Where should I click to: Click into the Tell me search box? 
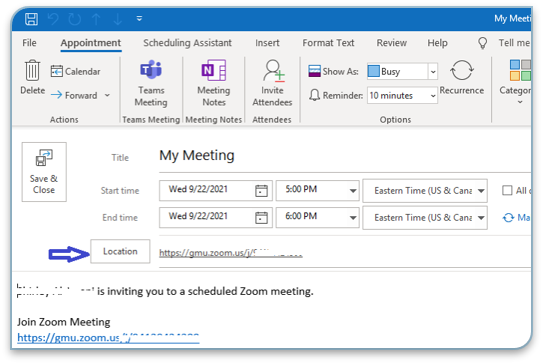[x=514, y=43]
